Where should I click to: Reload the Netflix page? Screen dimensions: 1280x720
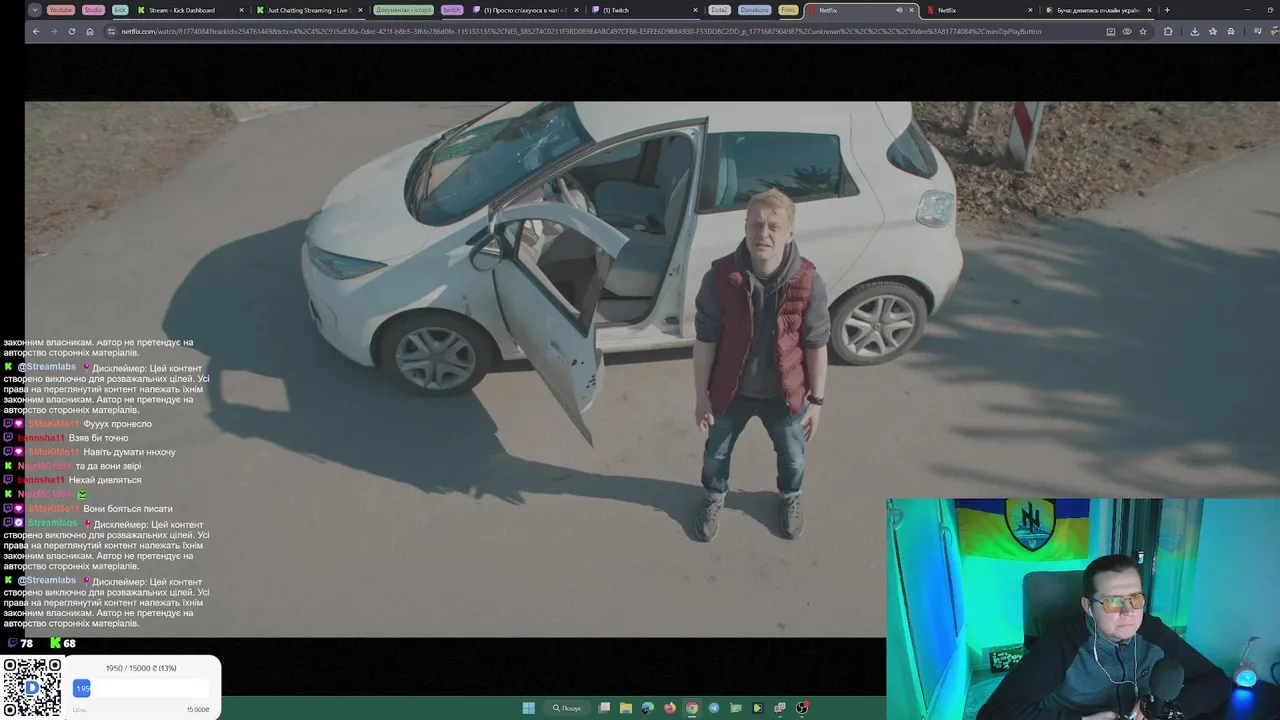(72, 31)
